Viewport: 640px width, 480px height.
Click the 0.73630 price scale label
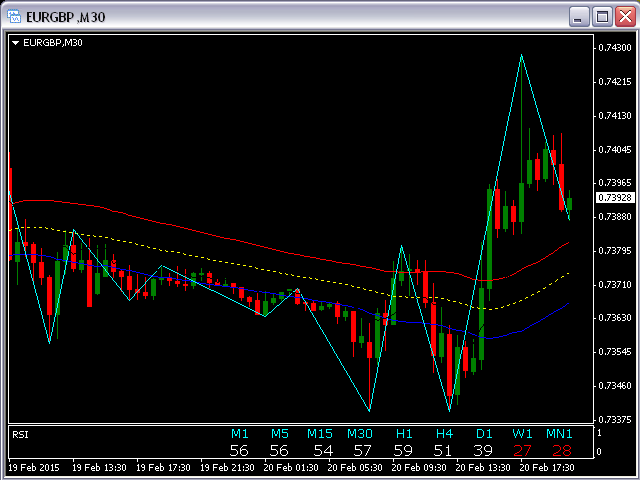(x=615, y=317)
